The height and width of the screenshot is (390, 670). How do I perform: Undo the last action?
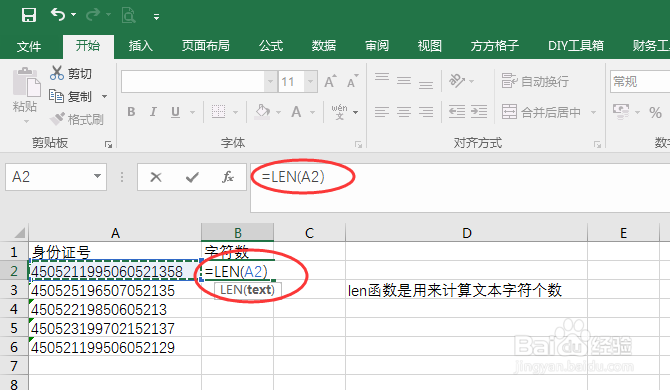[58, 15]
